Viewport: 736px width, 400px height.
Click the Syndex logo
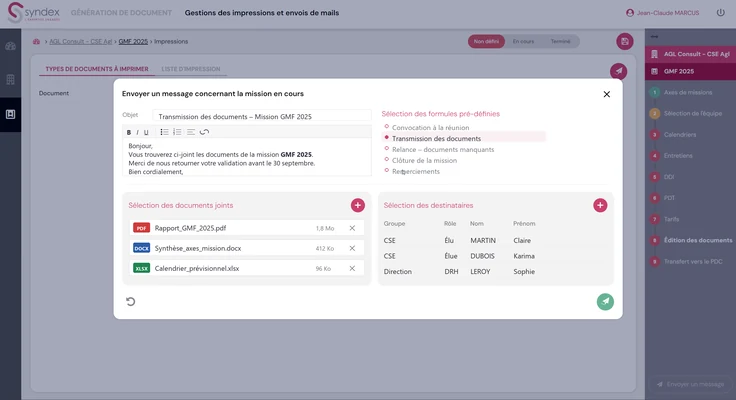point(34,13)
